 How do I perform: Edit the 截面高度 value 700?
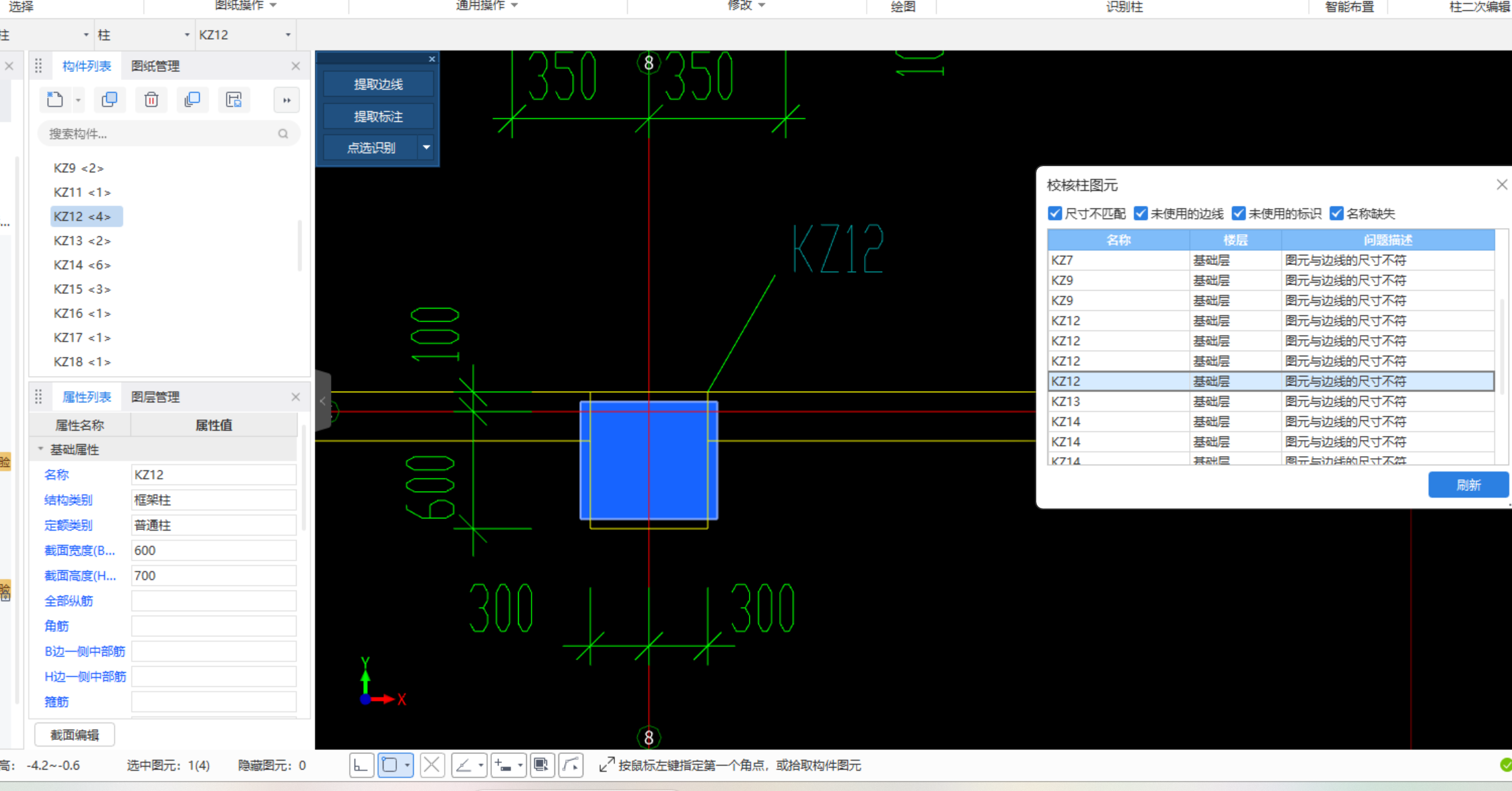click(x=213, y=576)
